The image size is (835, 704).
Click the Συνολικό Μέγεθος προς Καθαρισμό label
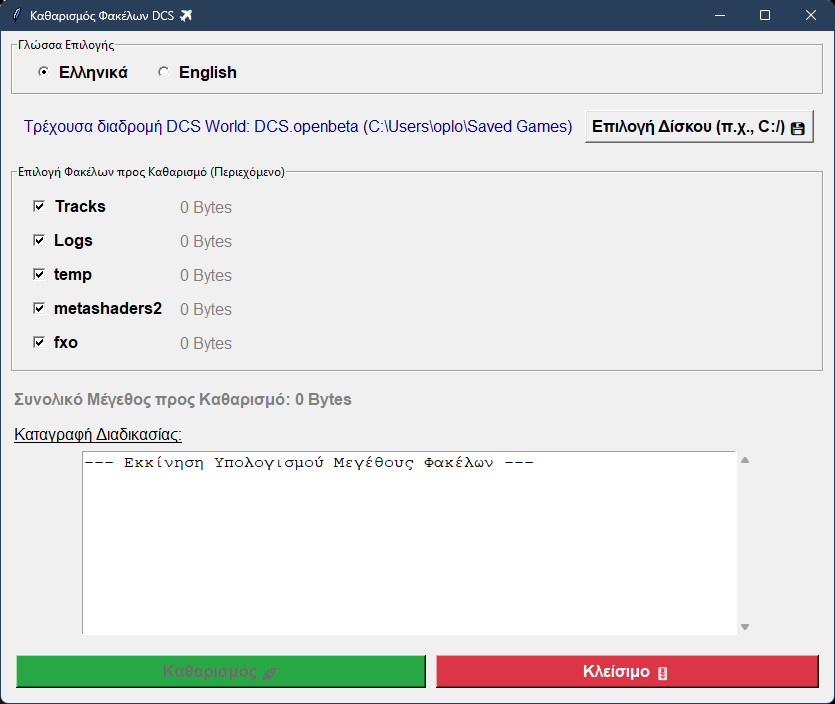point(183,400)
